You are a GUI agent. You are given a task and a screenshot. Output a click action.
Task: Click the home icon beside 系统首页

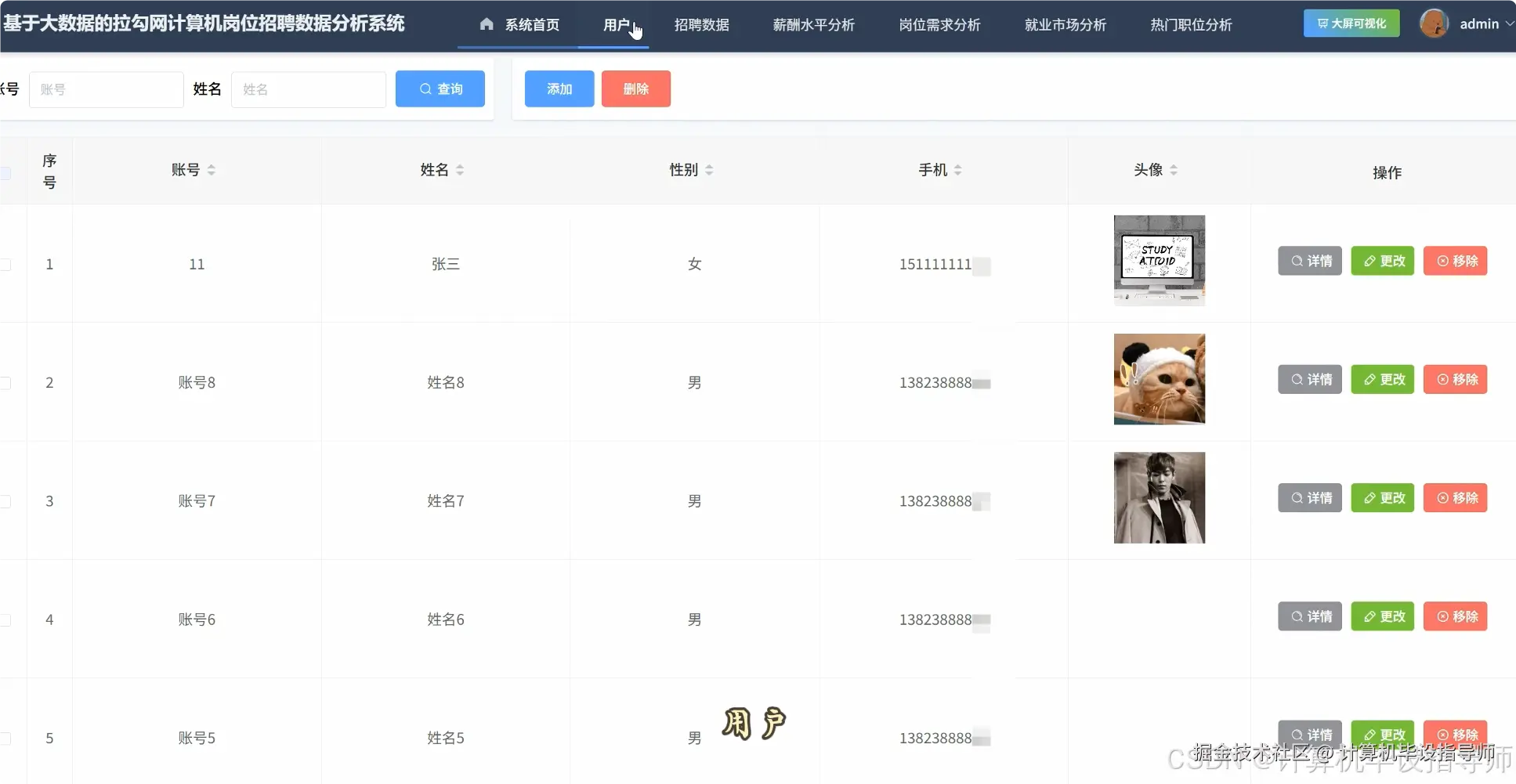click(487, 24)
